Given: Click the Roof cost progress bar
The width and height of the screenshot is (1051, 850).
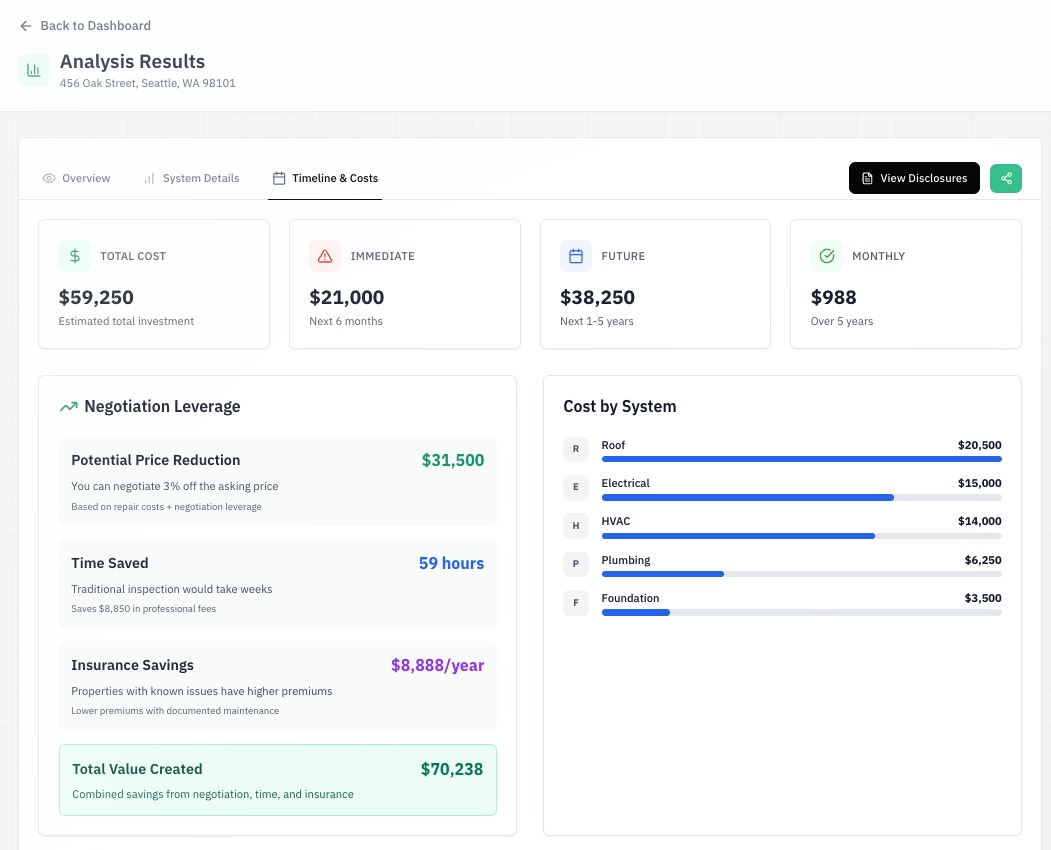Looking at the screenshot, I should click(x=800, y=459).
